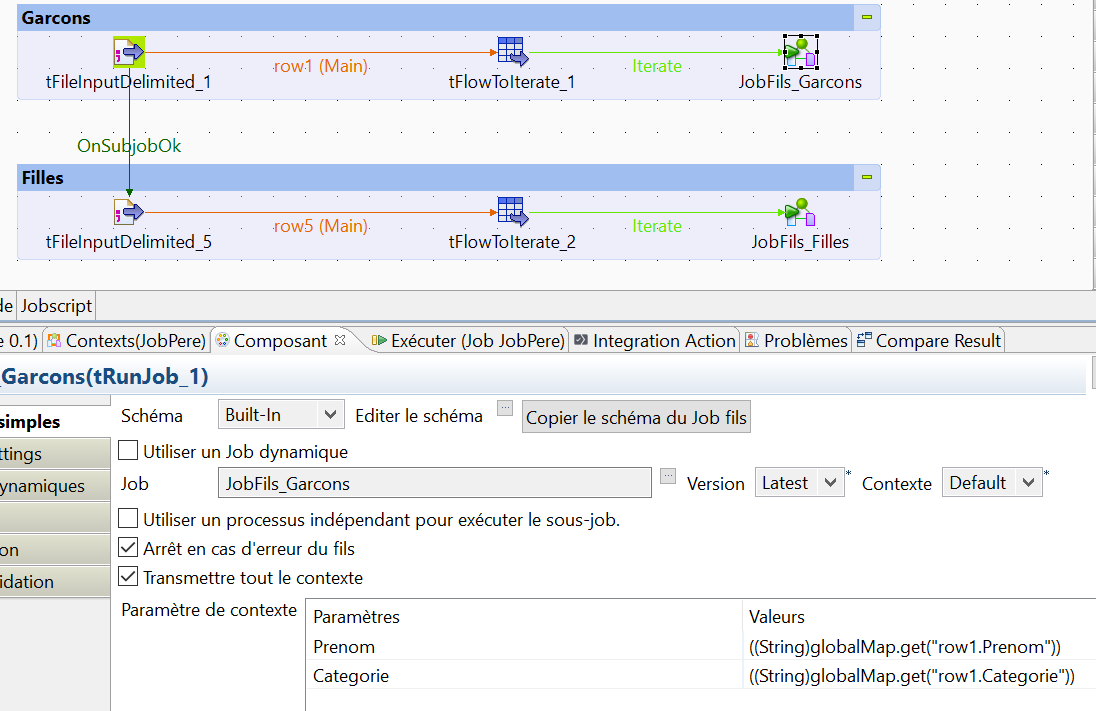Open the Contexte Default dropdown

[992, 482]
